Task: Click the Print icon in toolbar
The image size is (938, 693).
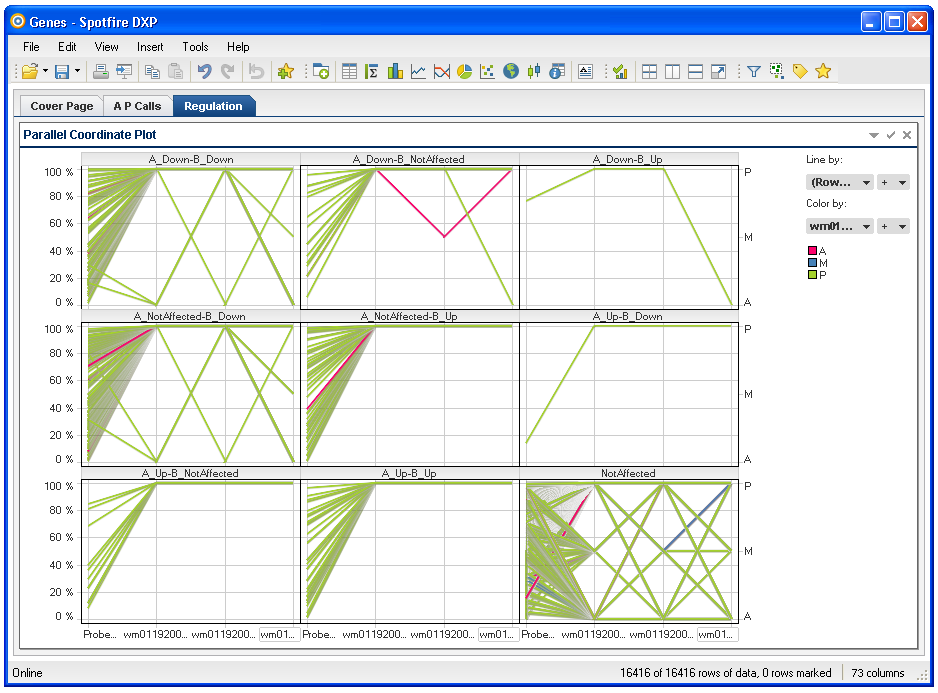Action: (100, 71)
